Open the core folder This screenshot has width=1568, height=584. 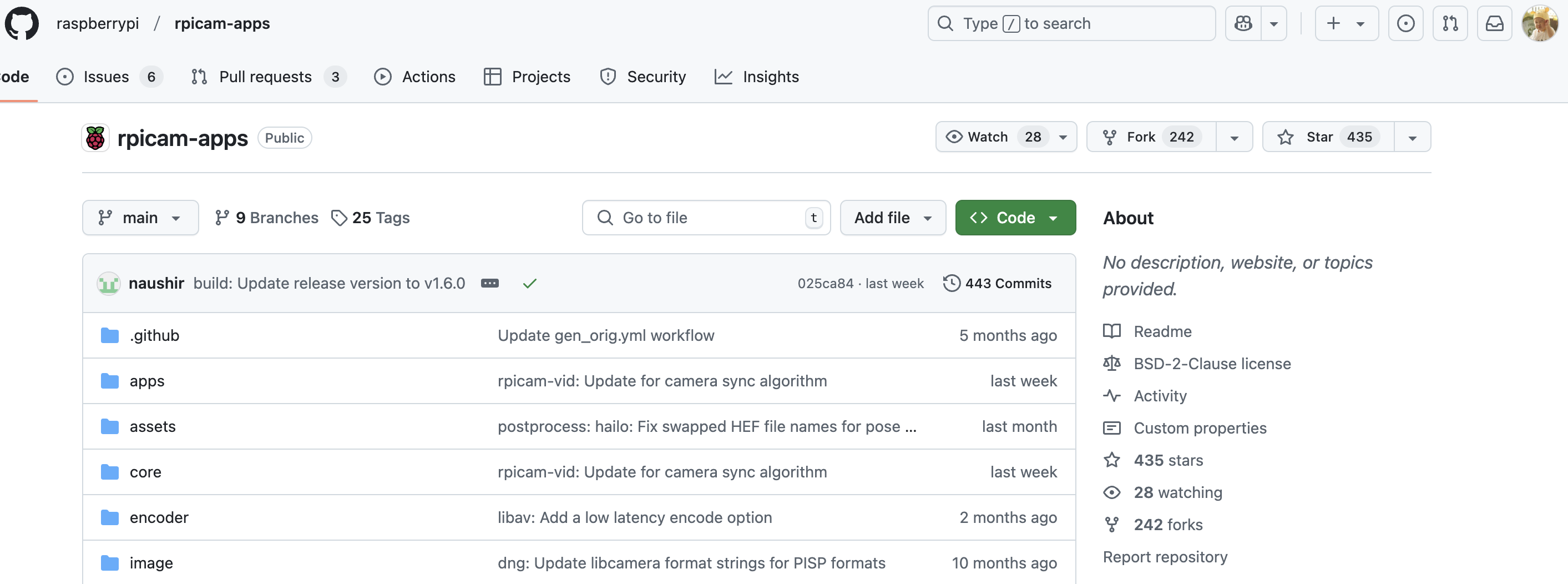(x=145, y=472)
